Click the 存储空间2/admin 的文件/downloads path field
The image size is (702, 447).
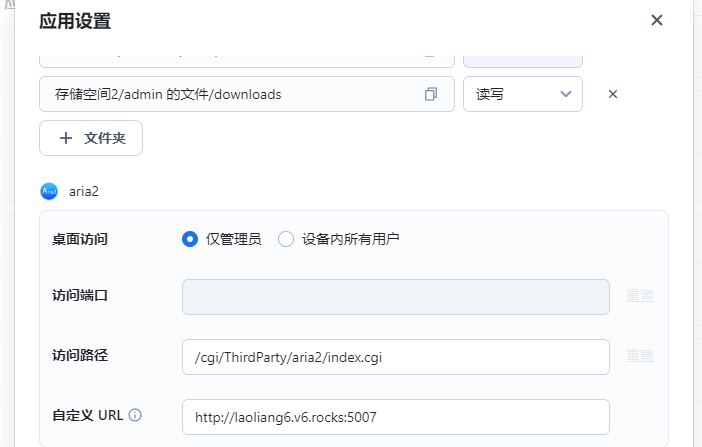pyautogui.click(x=247, y=94)
